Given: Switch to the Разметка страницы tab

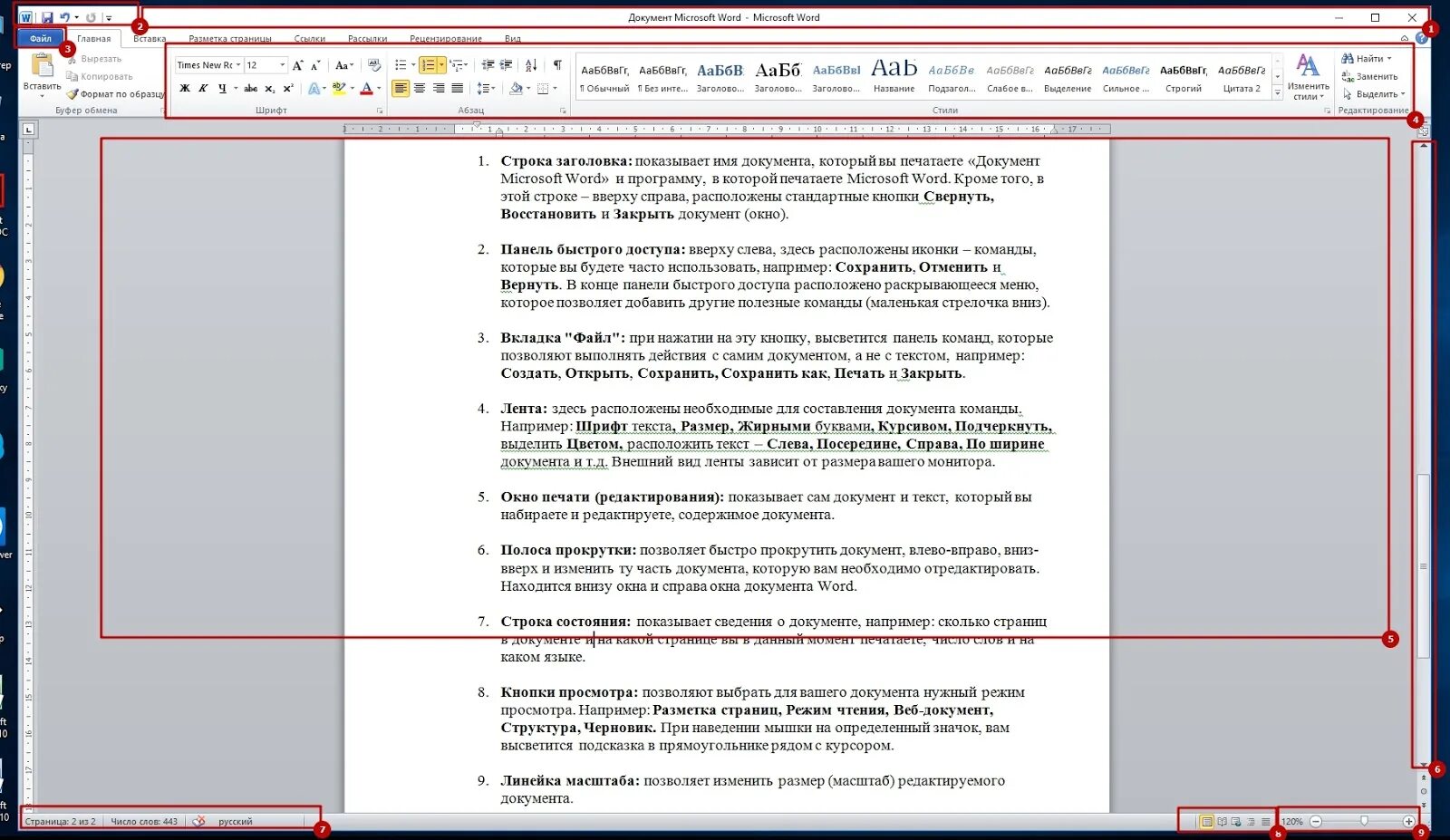Looking at the screenshot, I should 230,39.
